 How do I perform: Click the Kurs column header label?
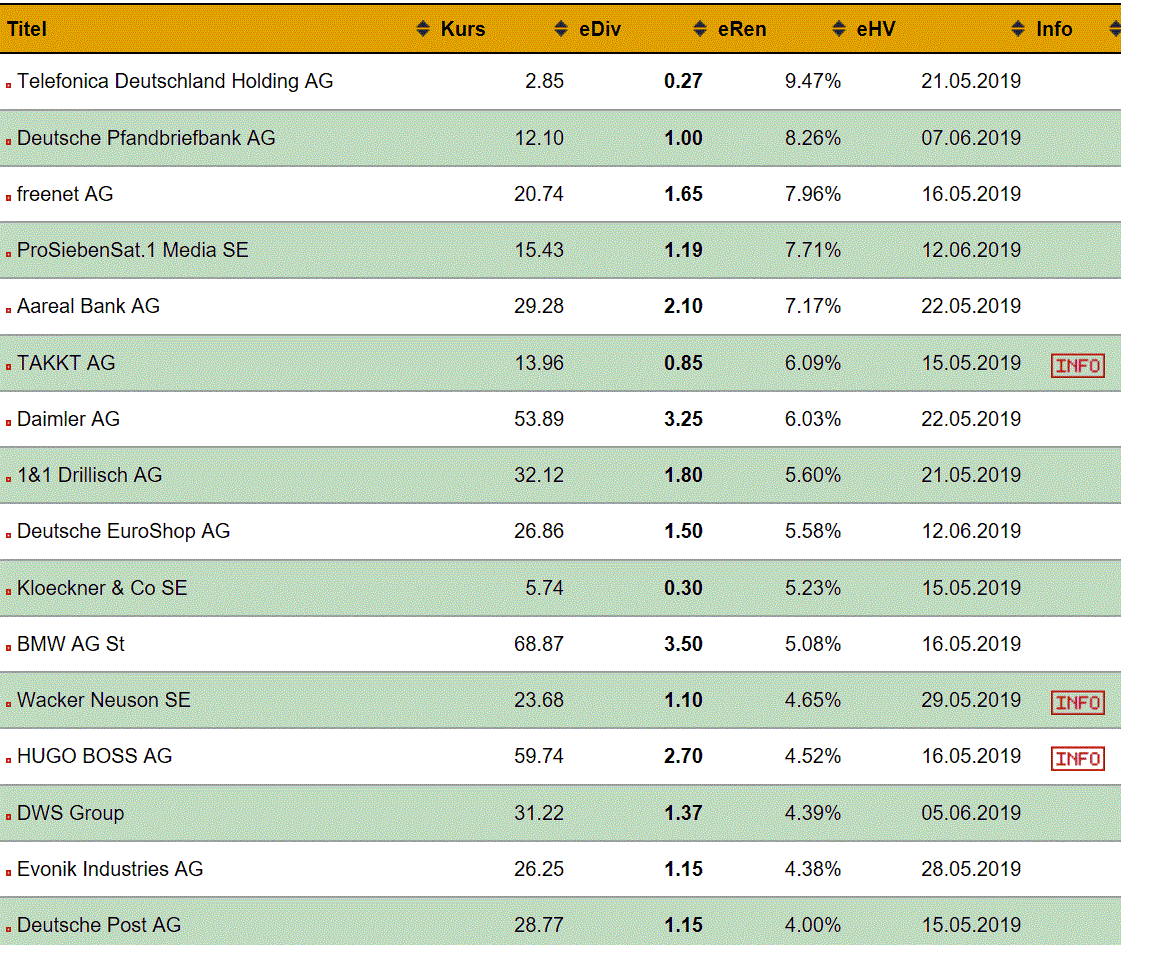click(x=462, y=29)
